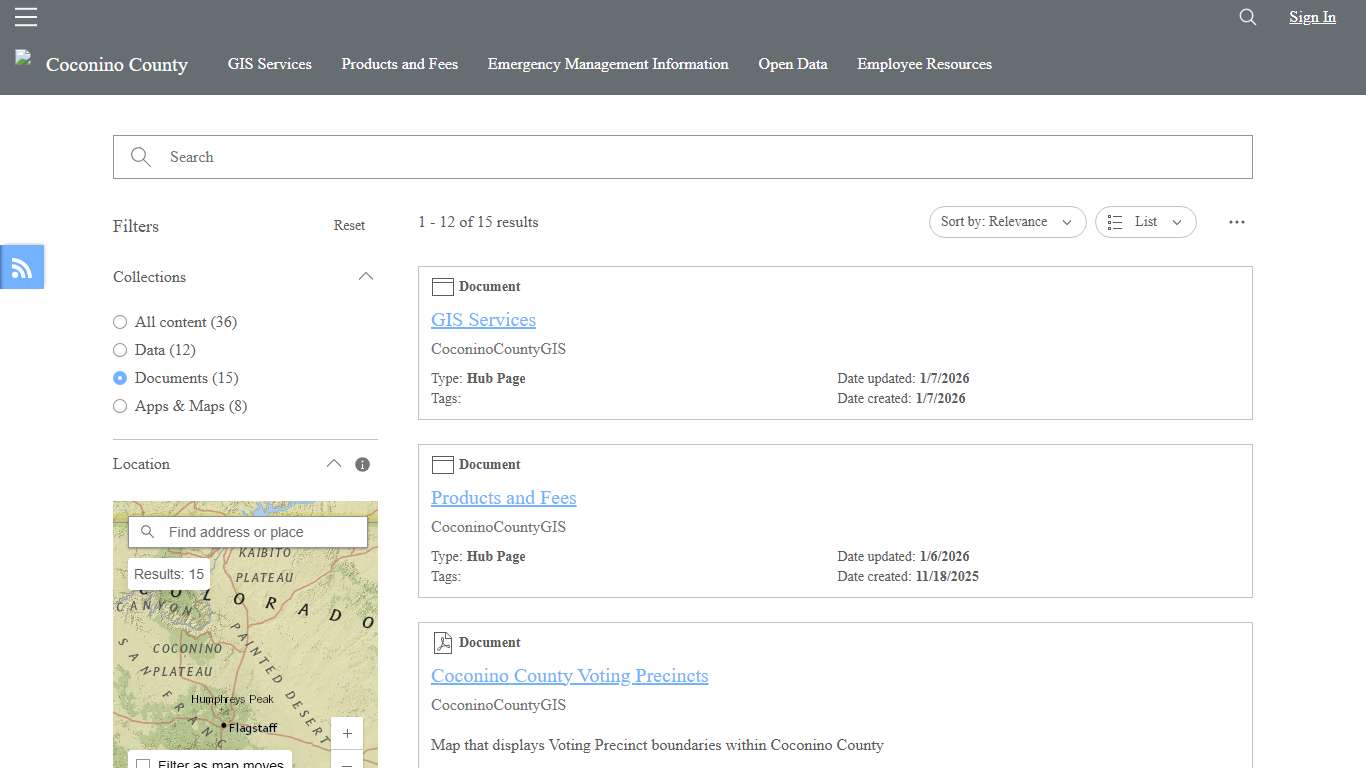Click the magnifier in Find address or place
1366x768 pixels.
pos(147,531)
